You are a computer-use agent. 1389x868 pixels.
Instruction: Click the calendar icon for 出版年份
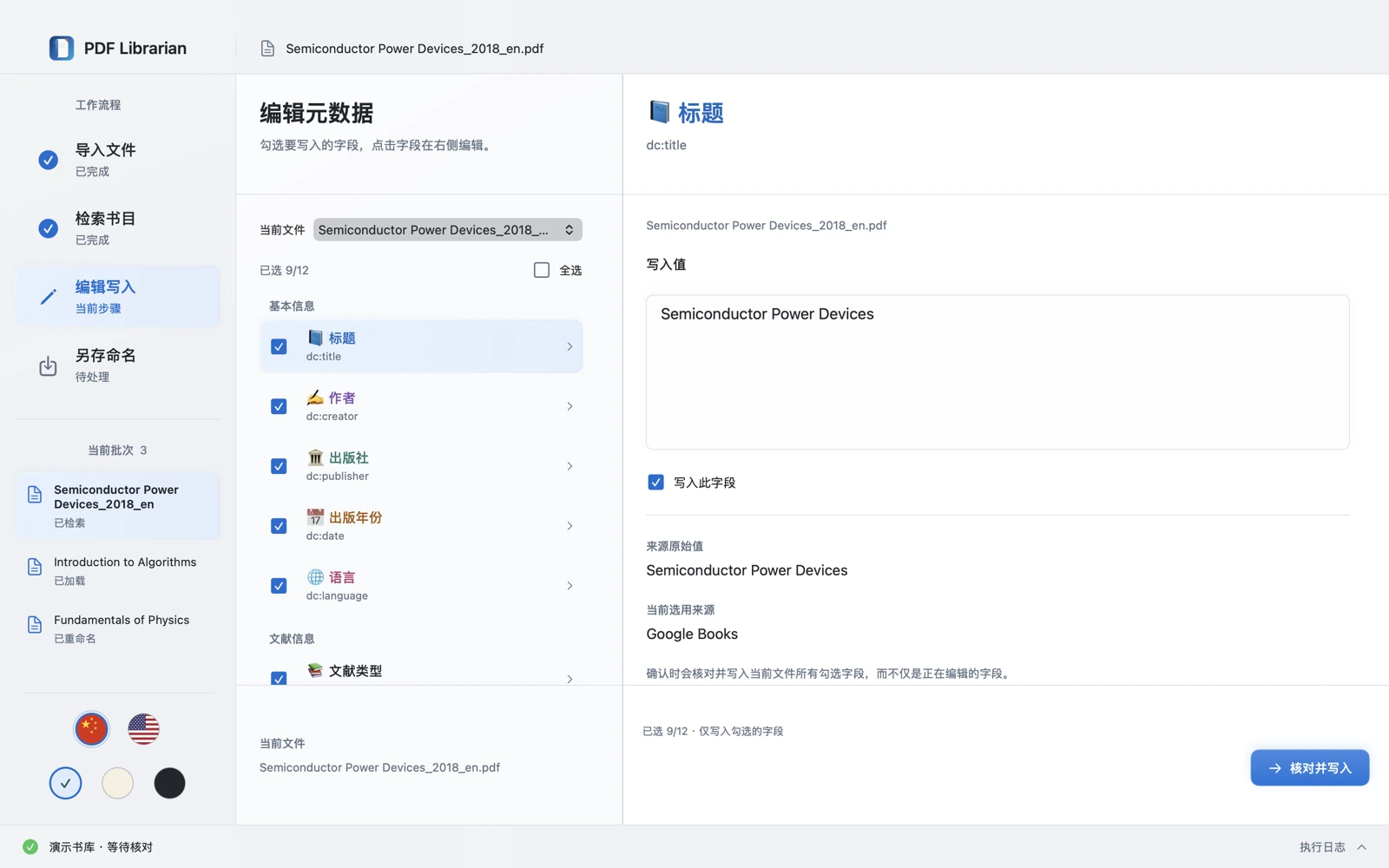pyautogui.click(x=315, y=517)
